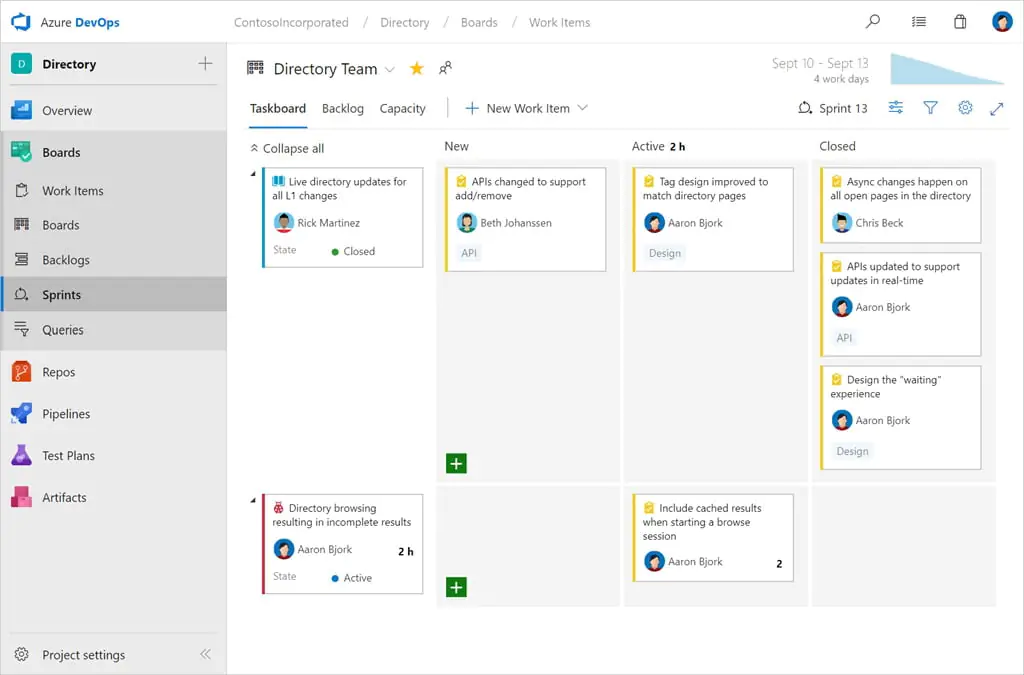Add a new item with the green plus button
Viewport: 1024px width, 675px height.
click(x=457, y=463)
